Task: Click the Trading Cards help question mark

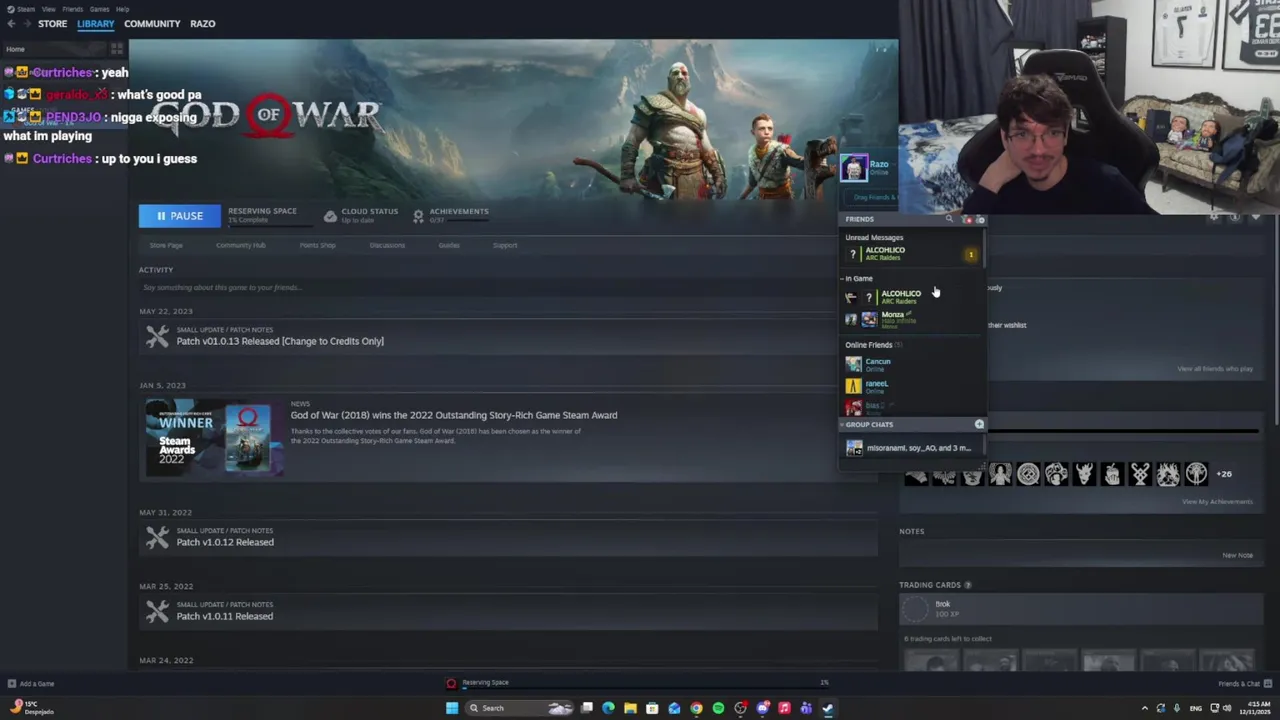Action: click(968, 585)
